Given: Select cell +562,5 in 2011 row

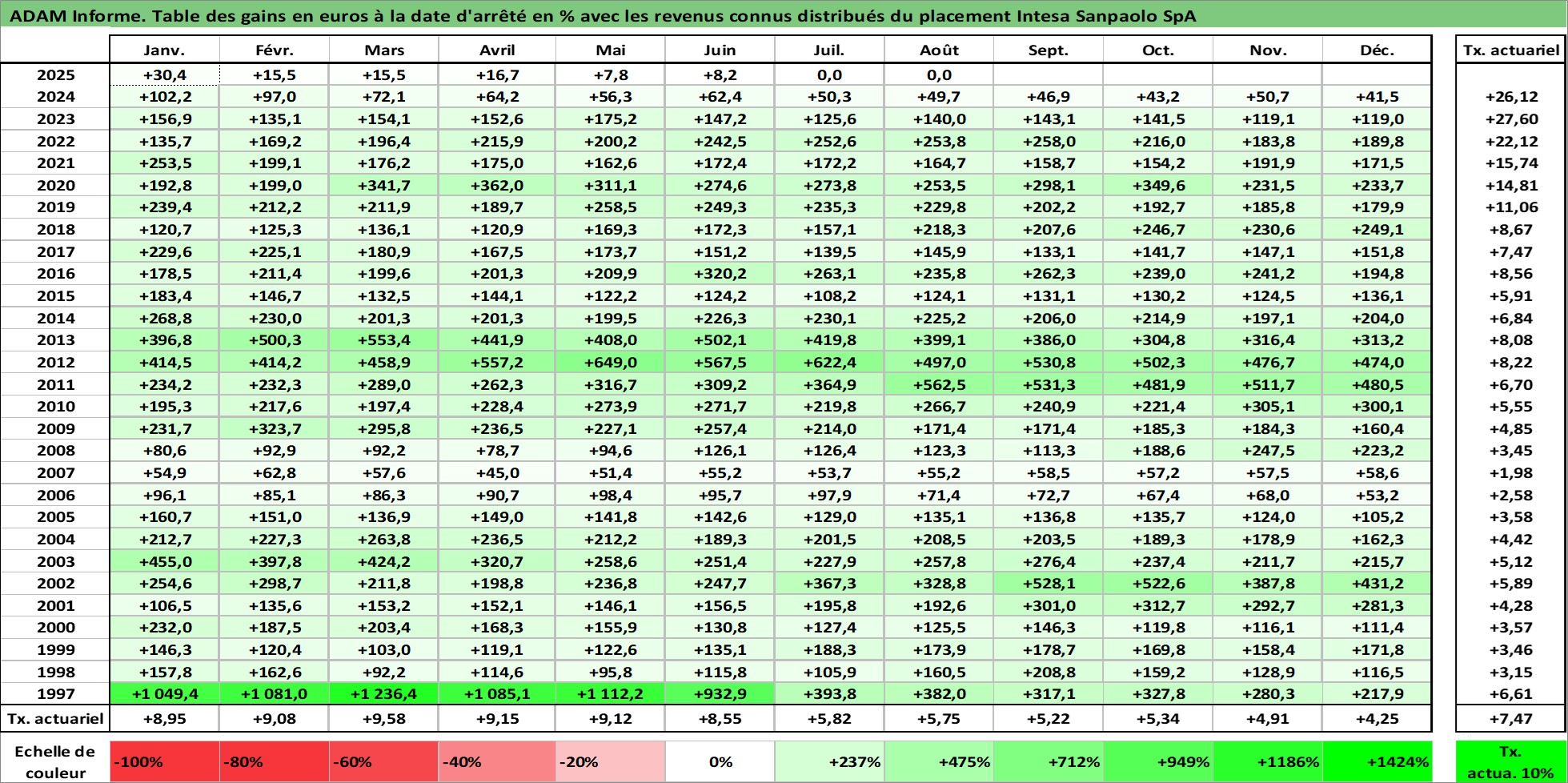Looking at the screenshot, I should [939, 384].
